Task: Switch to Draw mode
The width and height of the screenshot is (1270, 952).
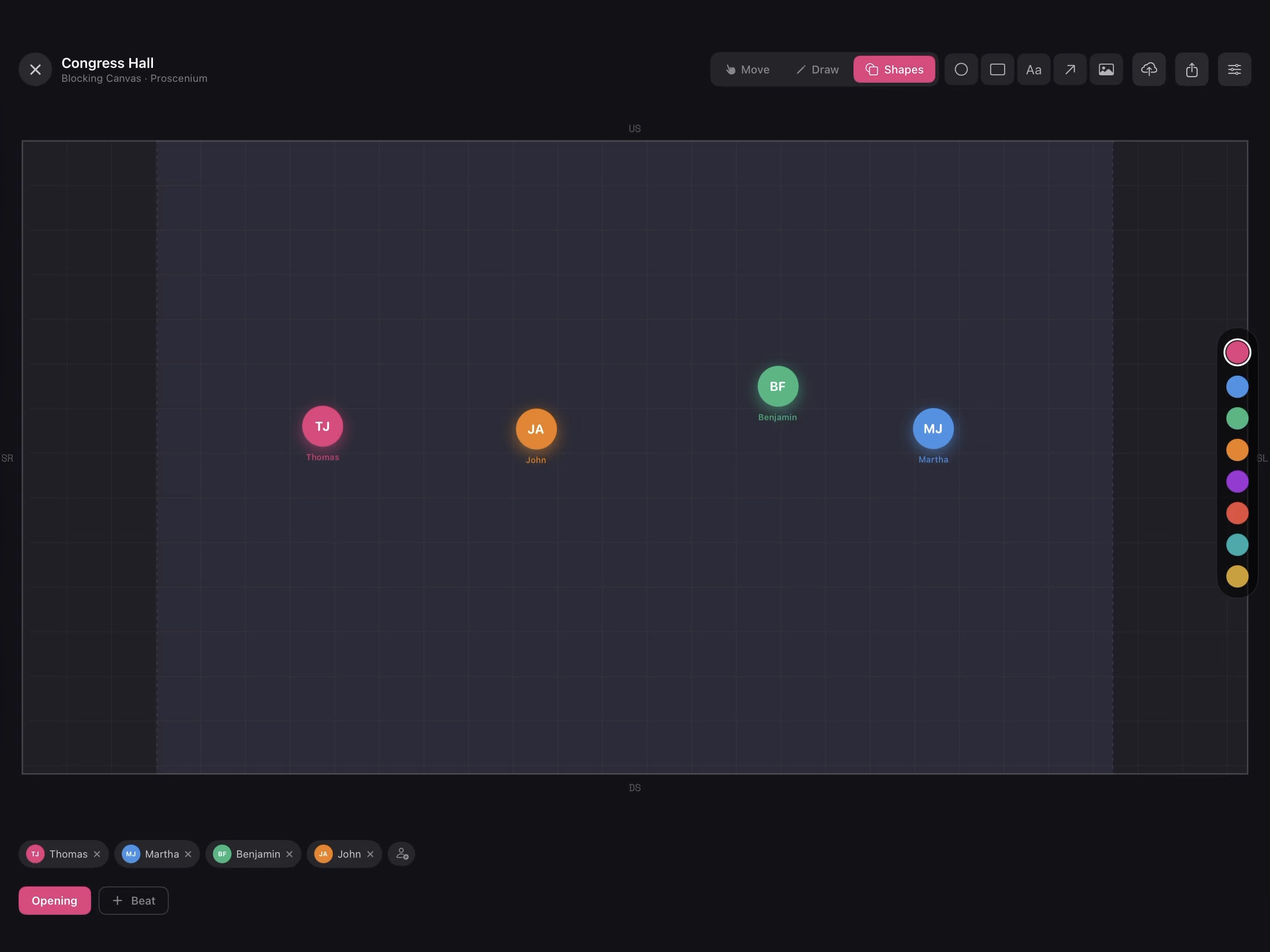Action: click(818, 69)
